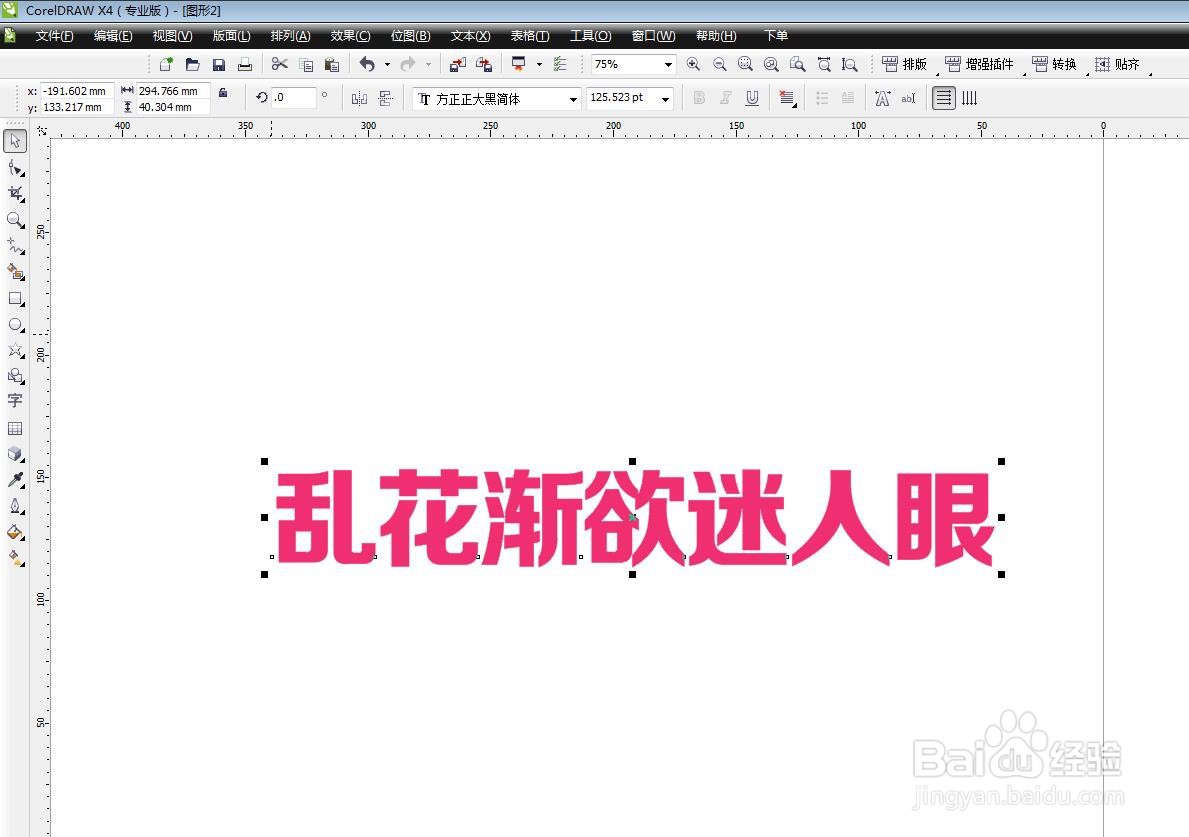The width and height of the screenshot is (1189, 837).
Task: Select the Polygon star tool
Action: [x=15, y=350]
